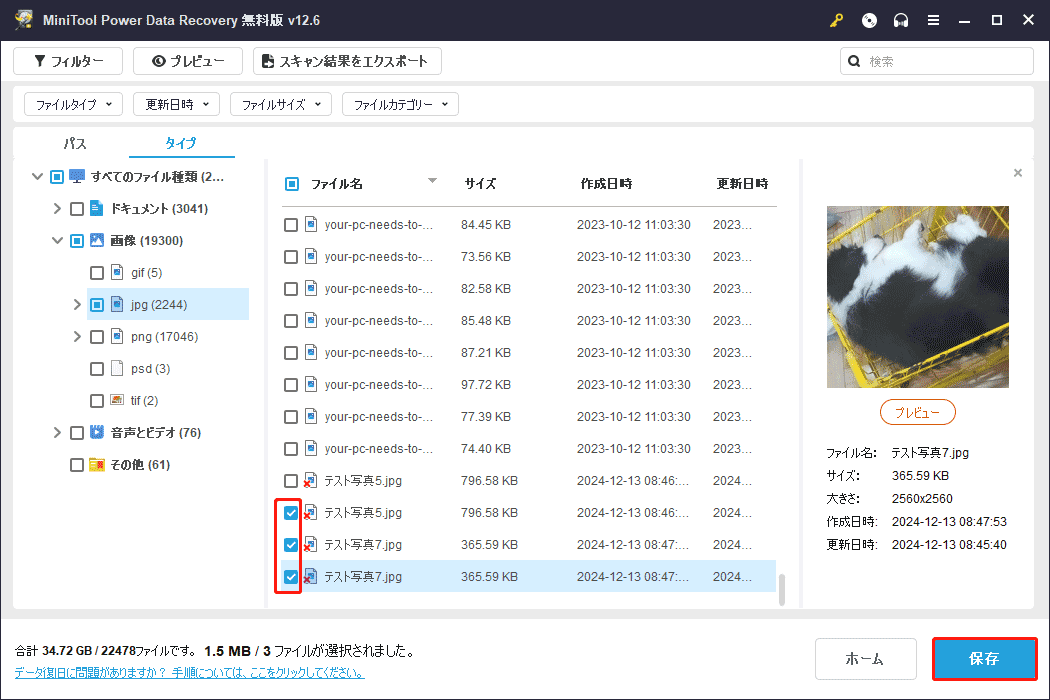The height and width of the screenshot is (700, 1050).
Task: Switch to the パス tab
Action: pyautogui.click(x=75, y=143)
